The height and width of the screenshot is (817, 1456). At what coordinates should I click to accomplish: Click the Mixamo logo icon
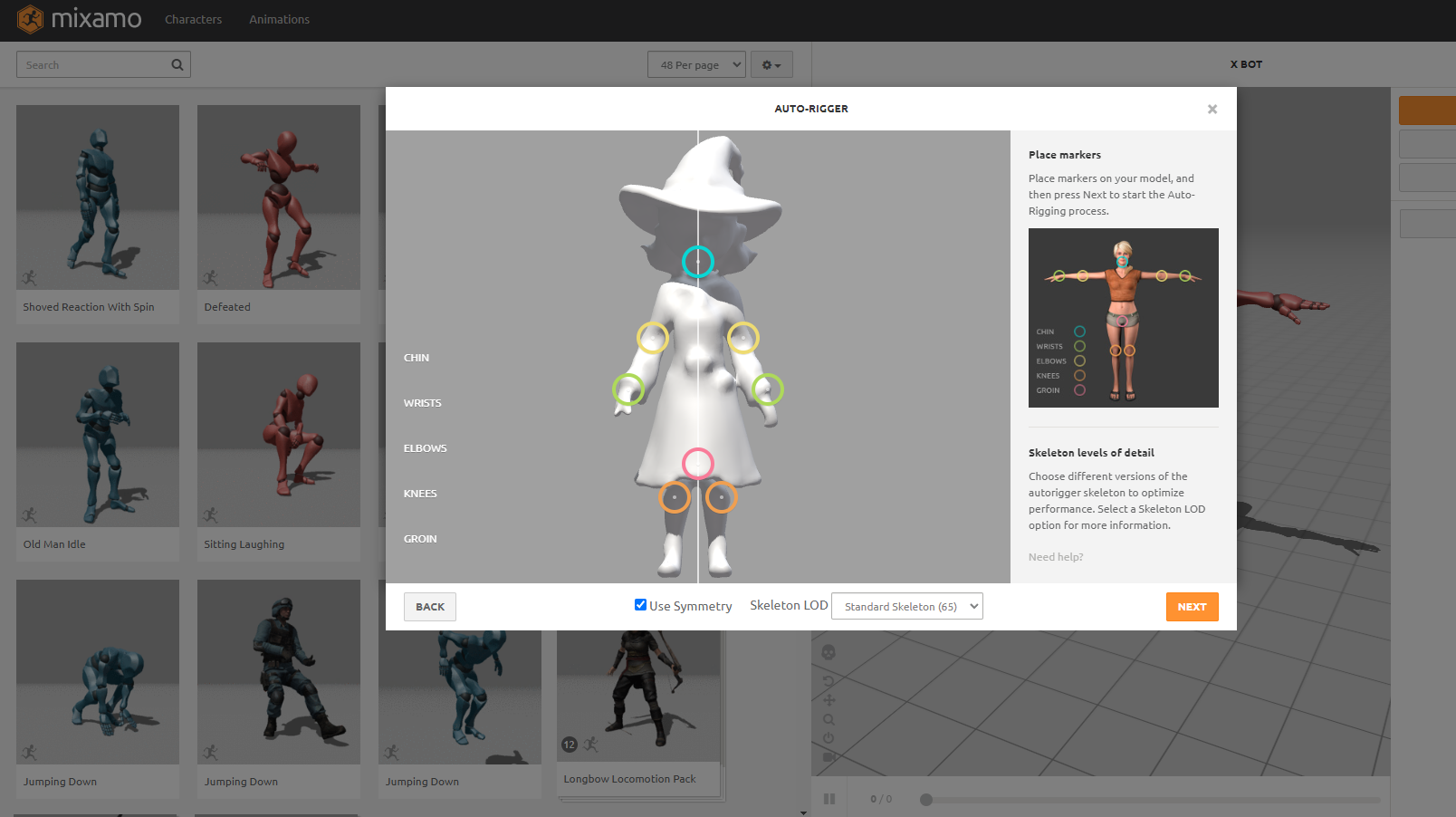[x=30, y=19]
